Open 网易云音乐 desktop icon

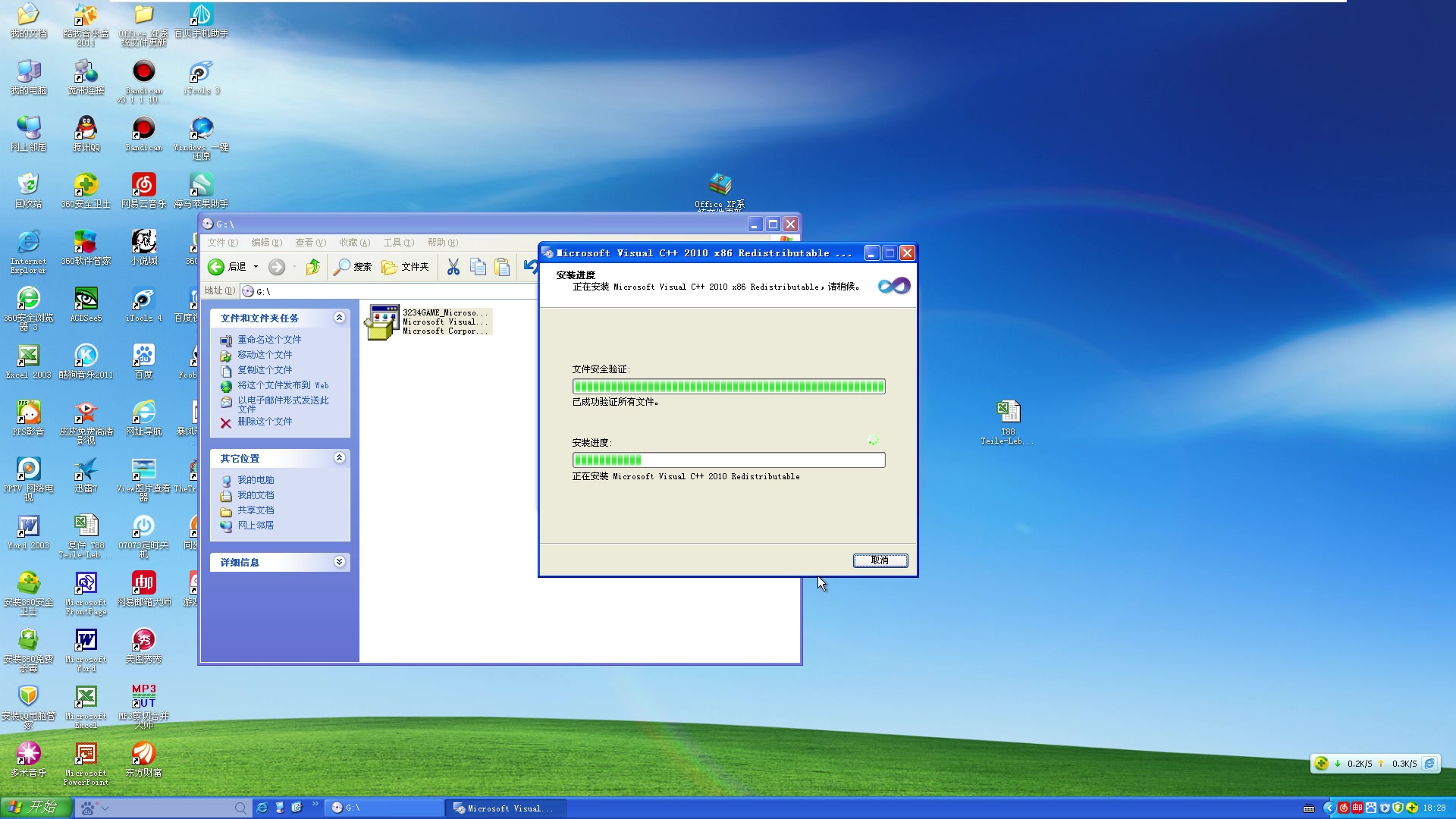click(143, 190)
